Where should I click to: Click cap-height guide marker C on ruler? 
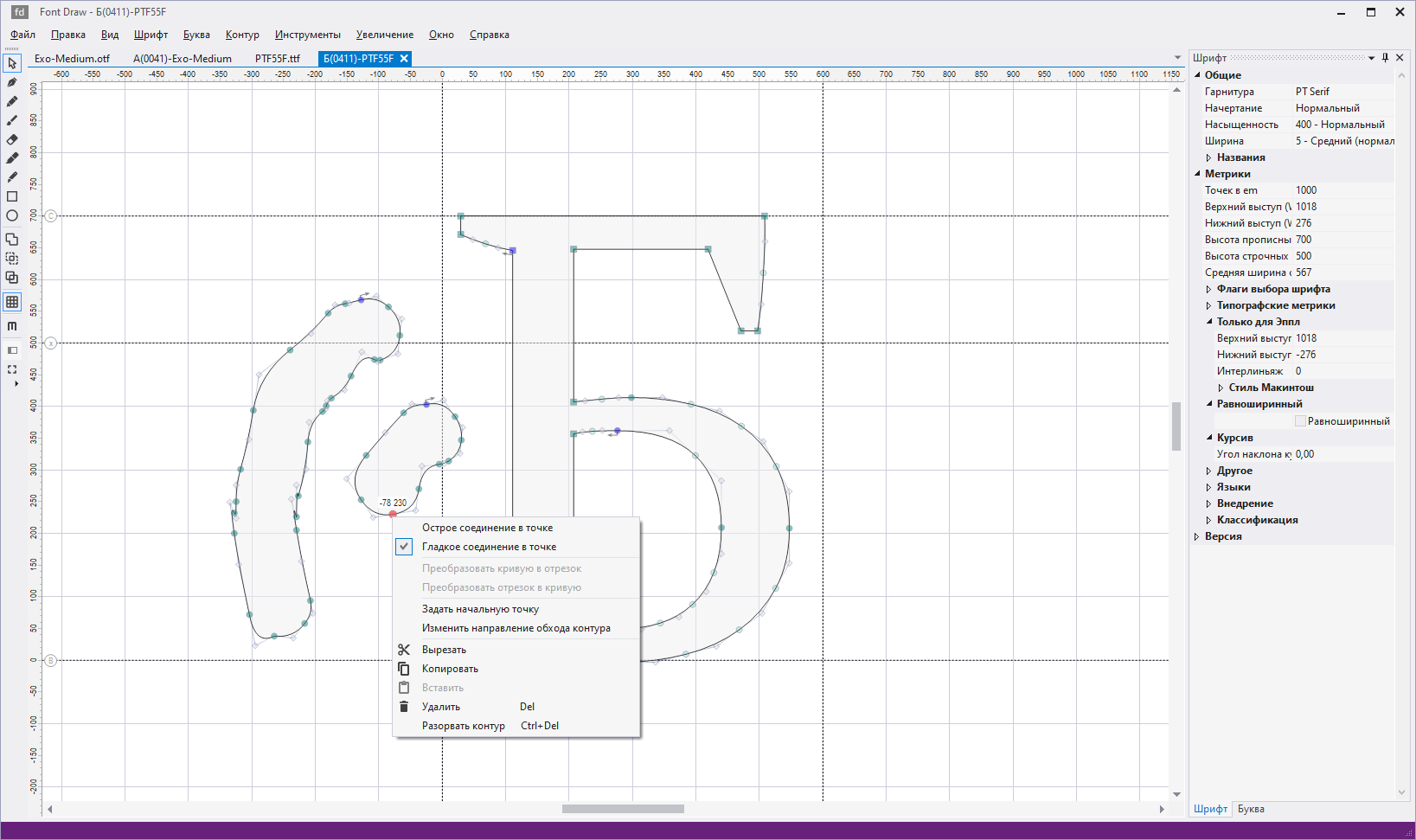pyautogui.click(x=51, y=216)
